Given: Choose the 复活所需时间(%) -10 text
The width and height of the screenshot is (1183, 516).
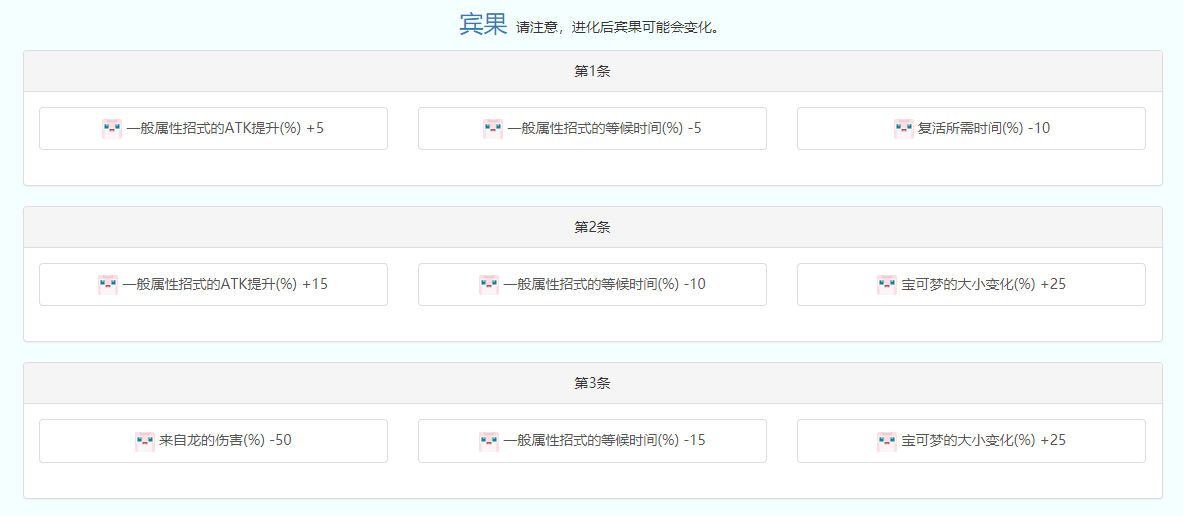Looking at the screenshot, I should point(983,128).
